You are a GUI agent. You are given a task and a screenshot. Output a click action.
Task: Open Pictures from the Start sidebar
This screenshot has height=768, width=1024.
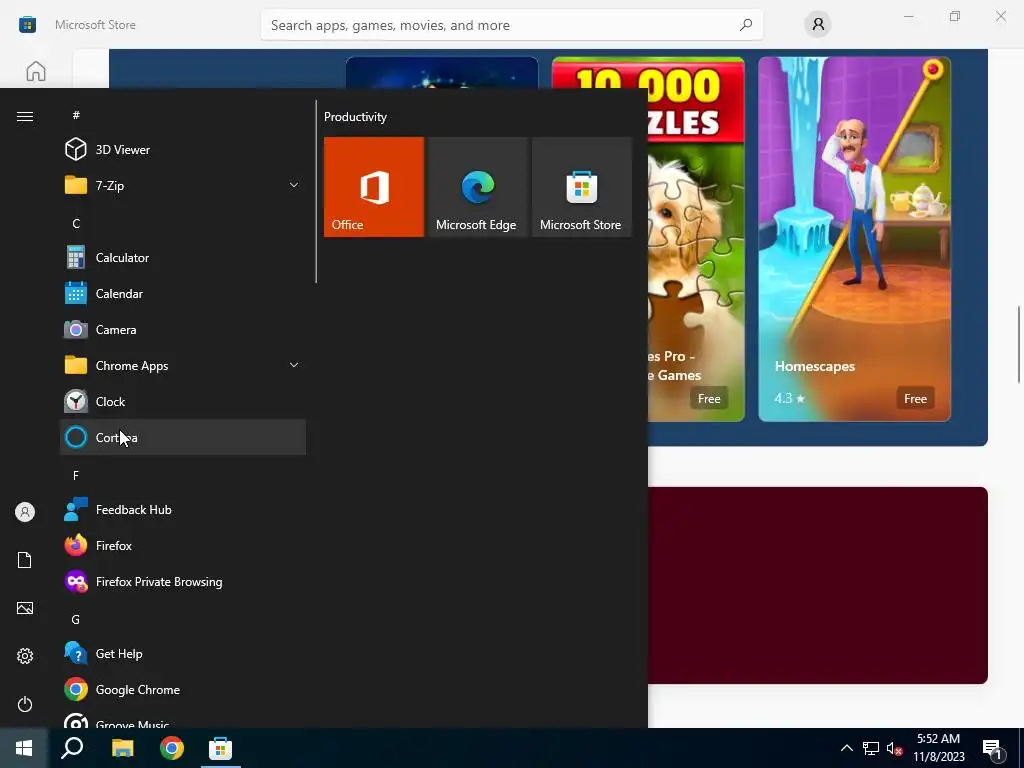tap(25, 608)
